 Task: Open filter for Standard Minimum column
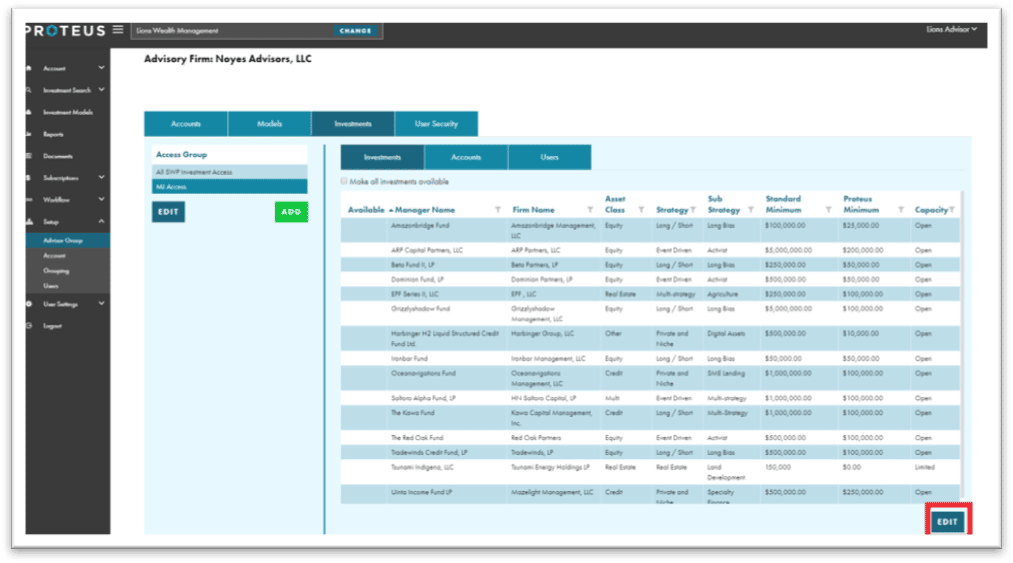[828, 210]
